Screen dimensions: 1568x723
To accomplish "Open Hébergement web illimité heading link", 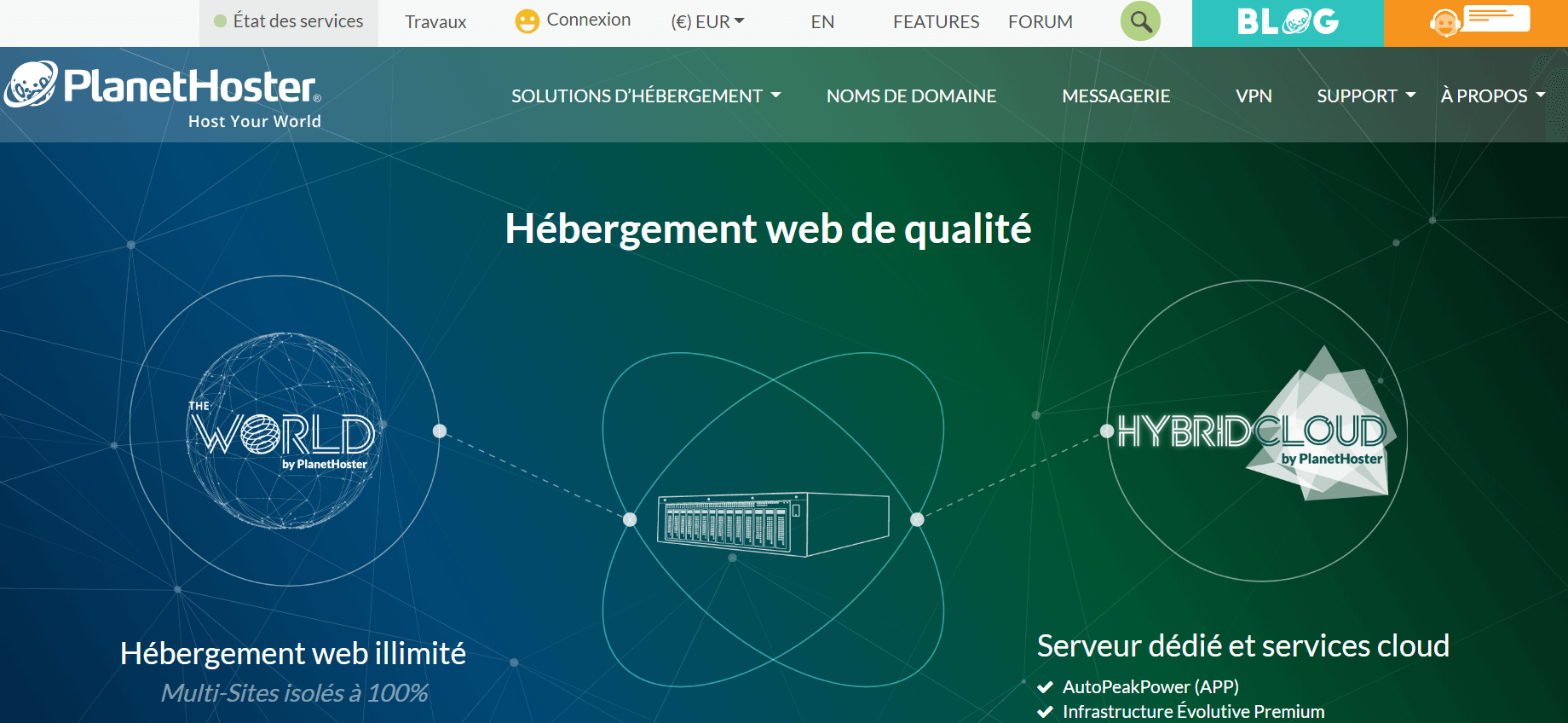I will pos(293,654).
